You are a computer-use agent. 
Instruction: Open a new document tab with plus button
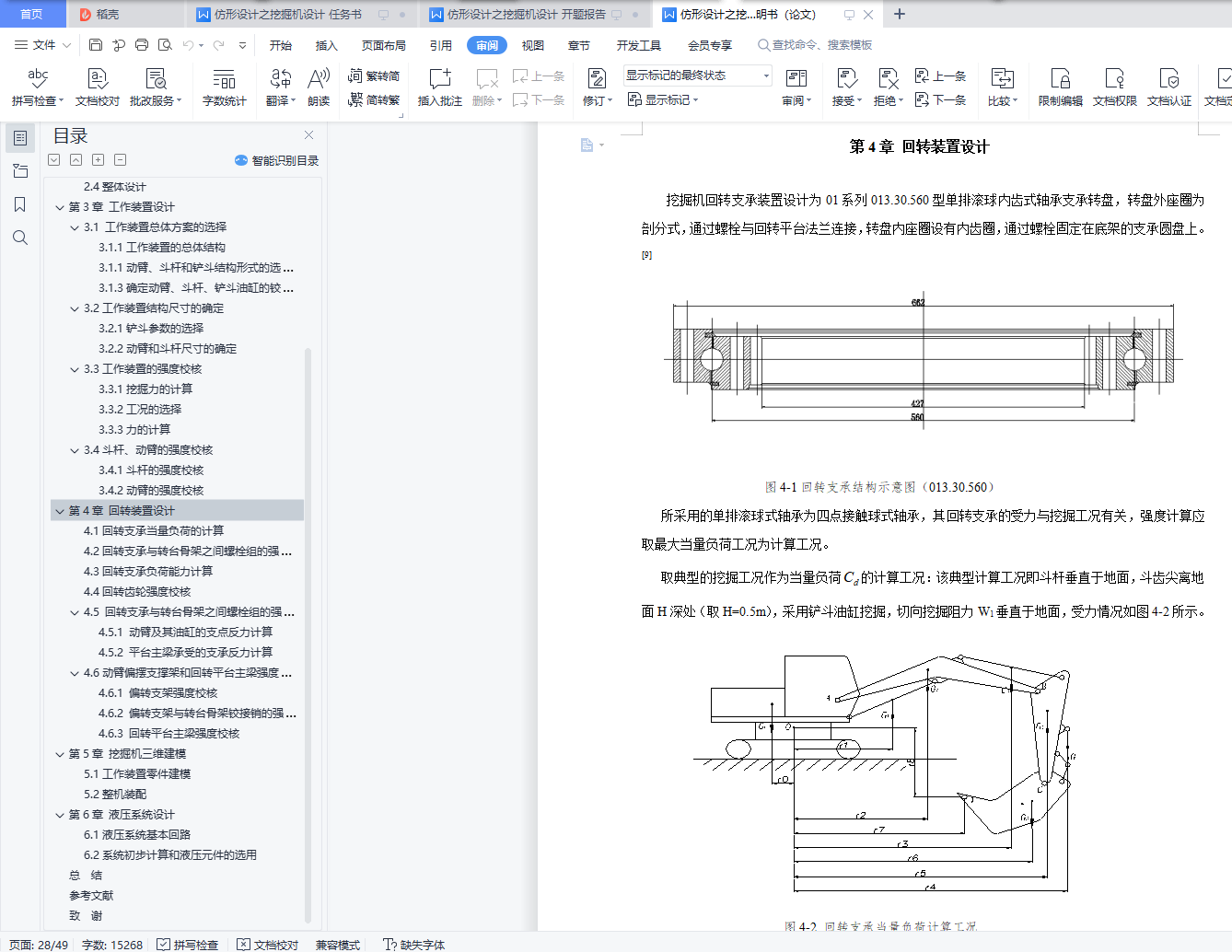tap(900, 14)
